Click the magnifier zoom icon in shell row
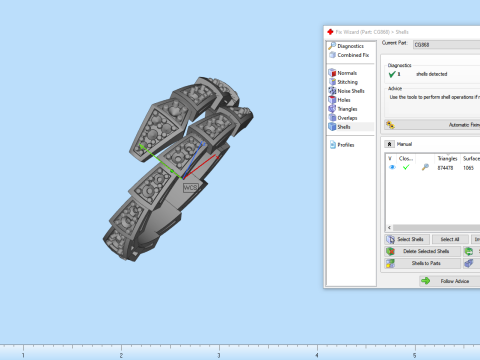Viewport: 480px width, 360px height. 425,167
